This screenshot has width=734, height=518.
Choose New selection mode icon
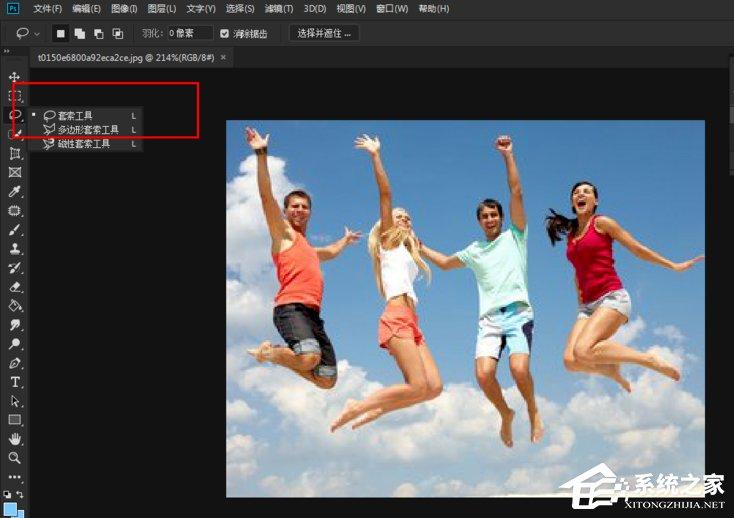pyautogui.click(x=60, y=34)
